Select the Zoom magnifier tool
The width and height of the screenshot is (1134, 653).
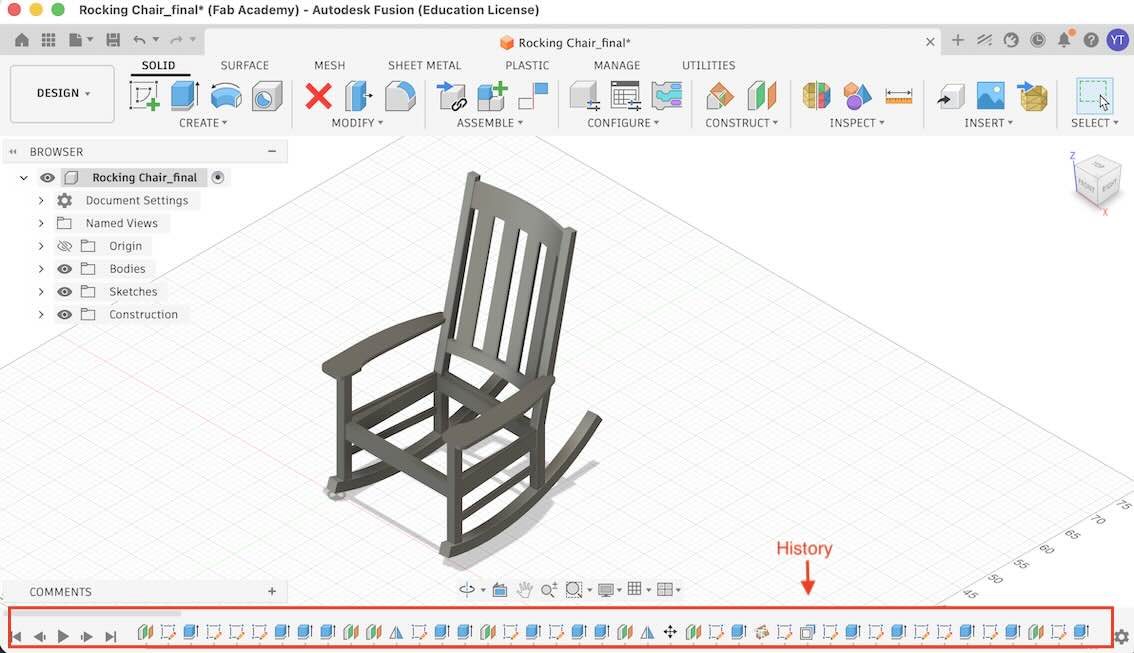coord(549,590)
